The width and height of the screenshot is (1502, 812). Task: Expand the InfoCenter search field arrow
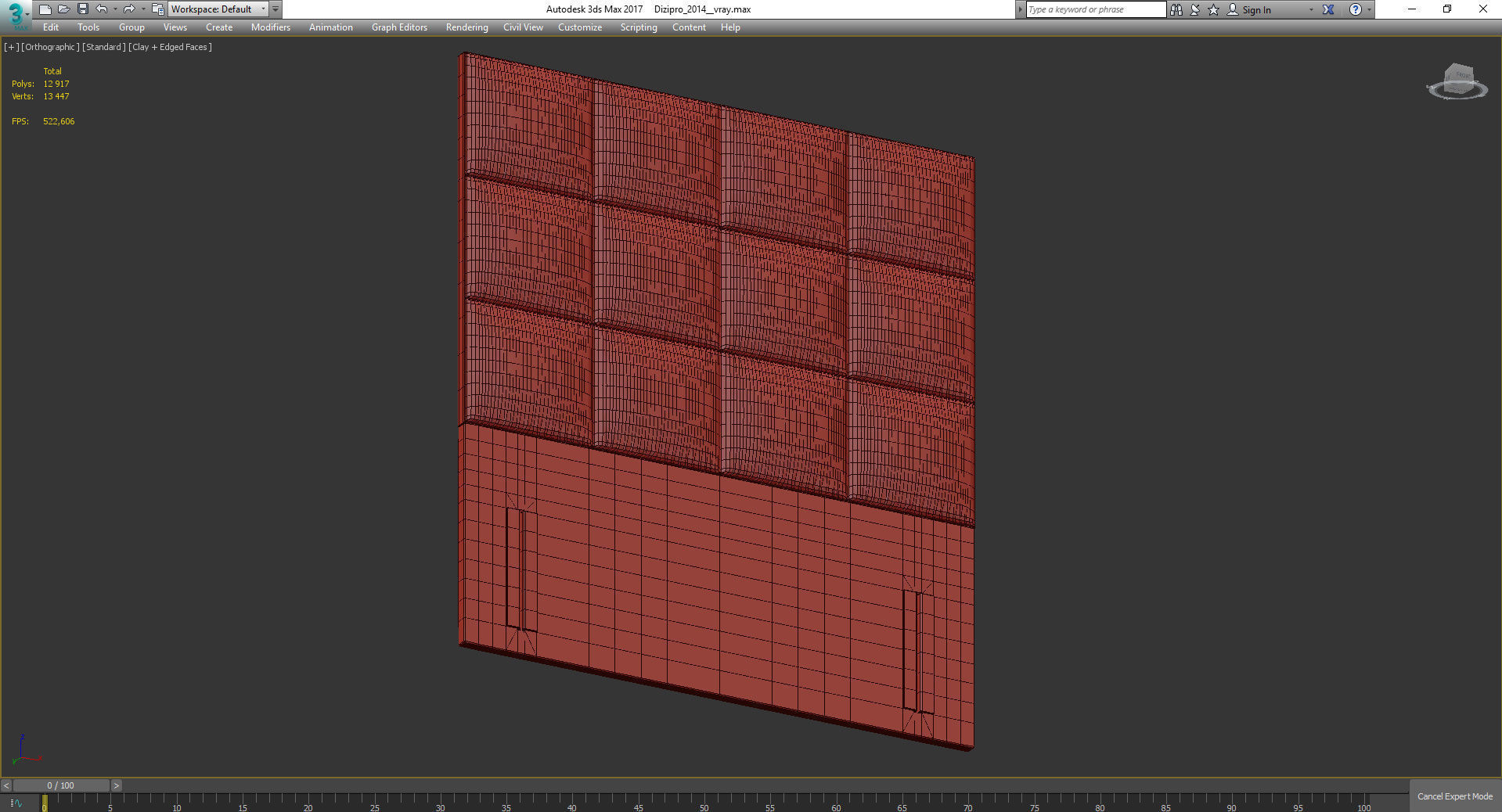pos(1020,9)
